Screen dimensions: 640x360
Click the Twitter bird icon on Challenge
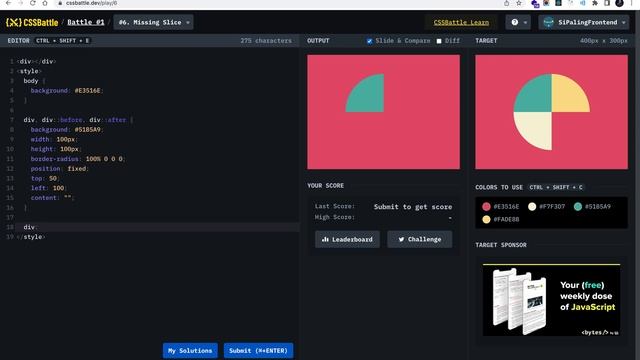pos(401,240)
